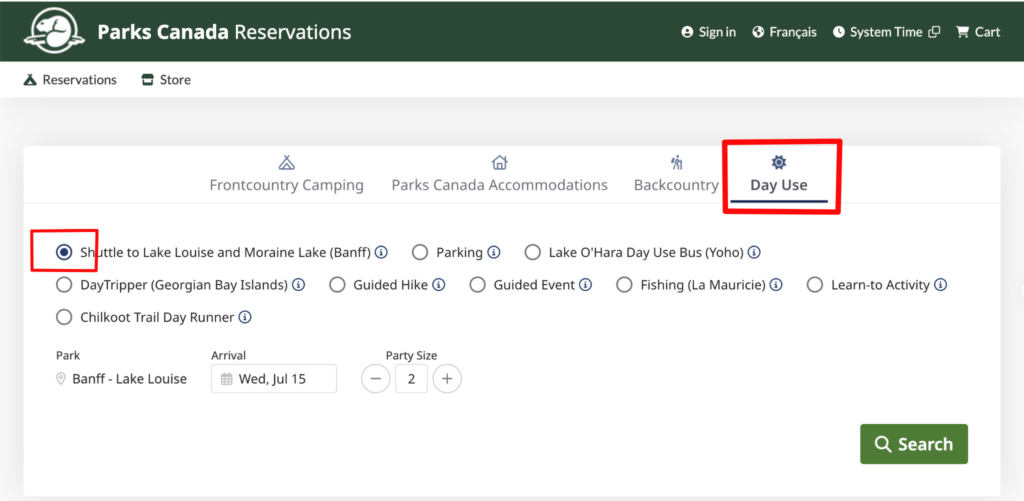This screenshot has width=1024, height=501.
Task: Show info for DayTripper (Georgian Bay Islands)
Action: tap(298, 285)
